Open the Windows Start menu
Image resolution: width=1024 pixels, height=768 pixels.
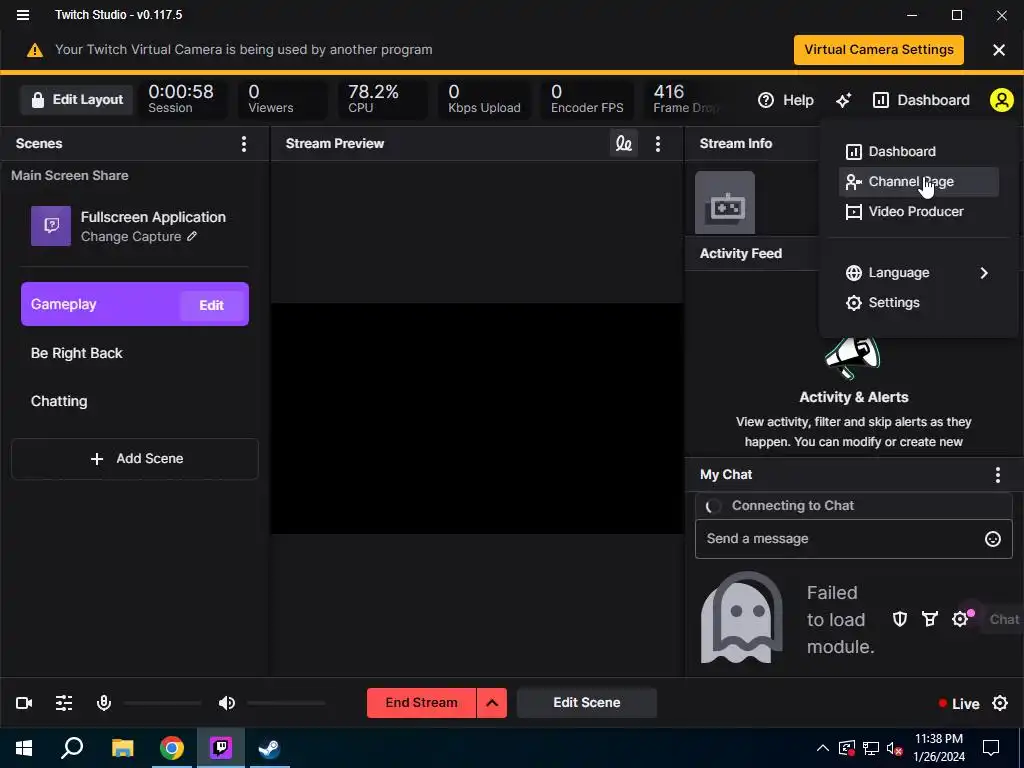pyautogui.click(x=24, y=748)
